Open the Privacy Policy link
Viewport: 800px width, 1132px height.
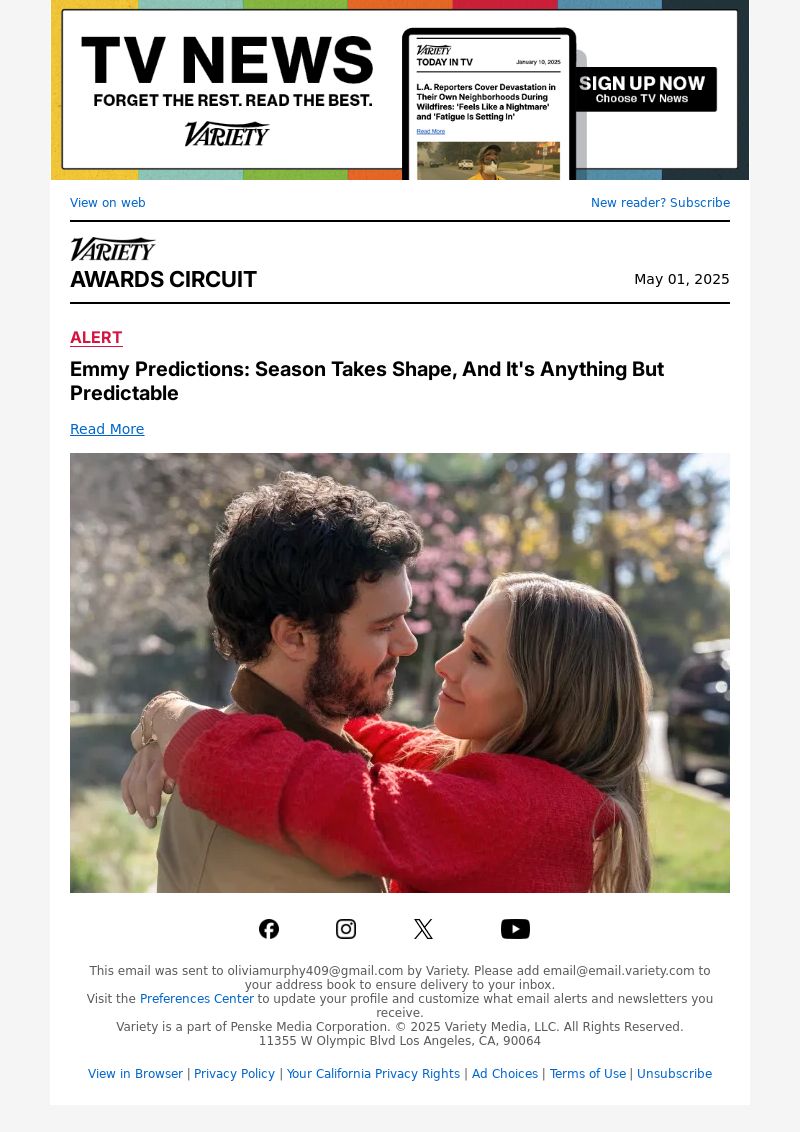click(234, 1074)
